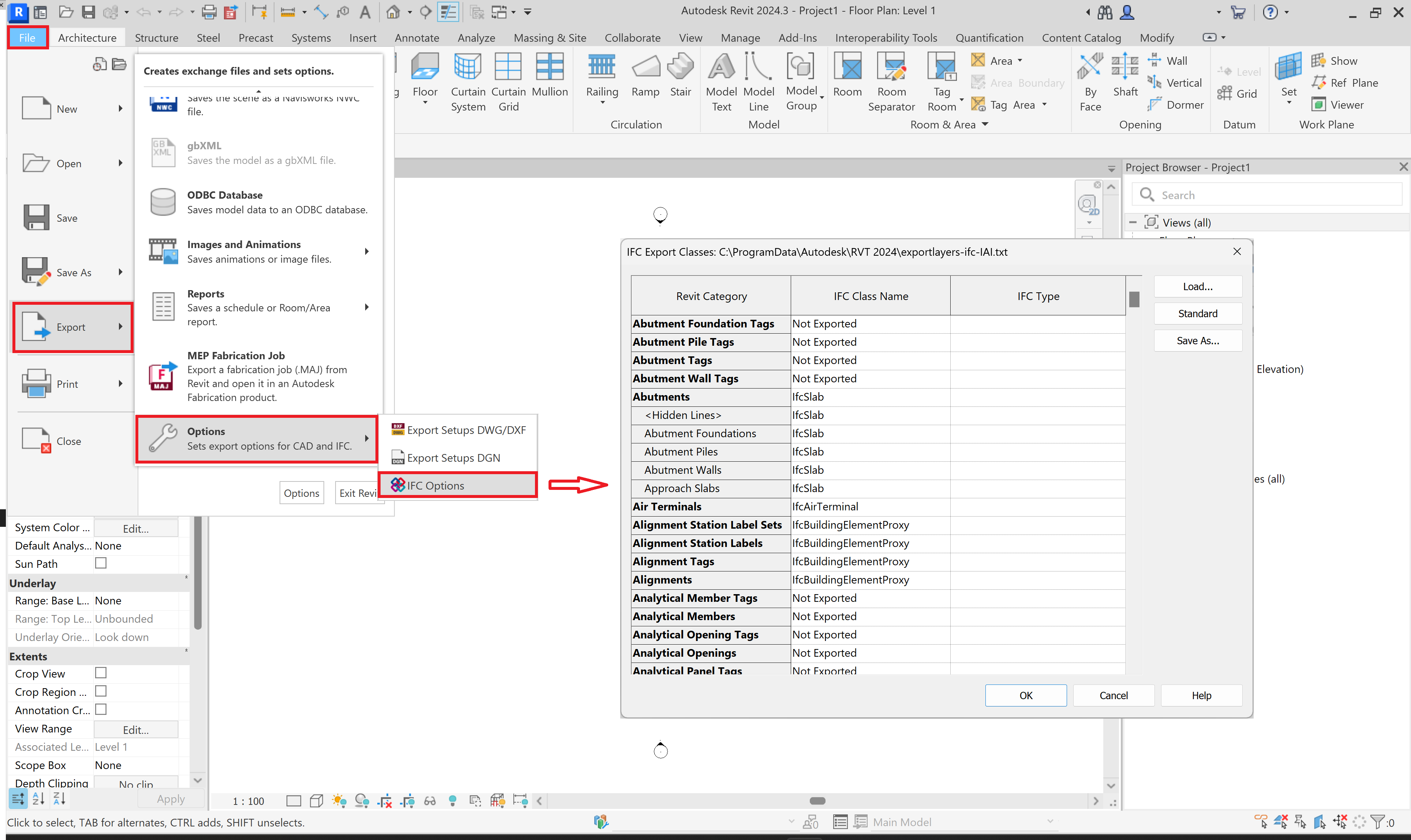Collapse the Views (all) tree node
This screenshot has width=1411, height=840.
[x=1133, y=222]
